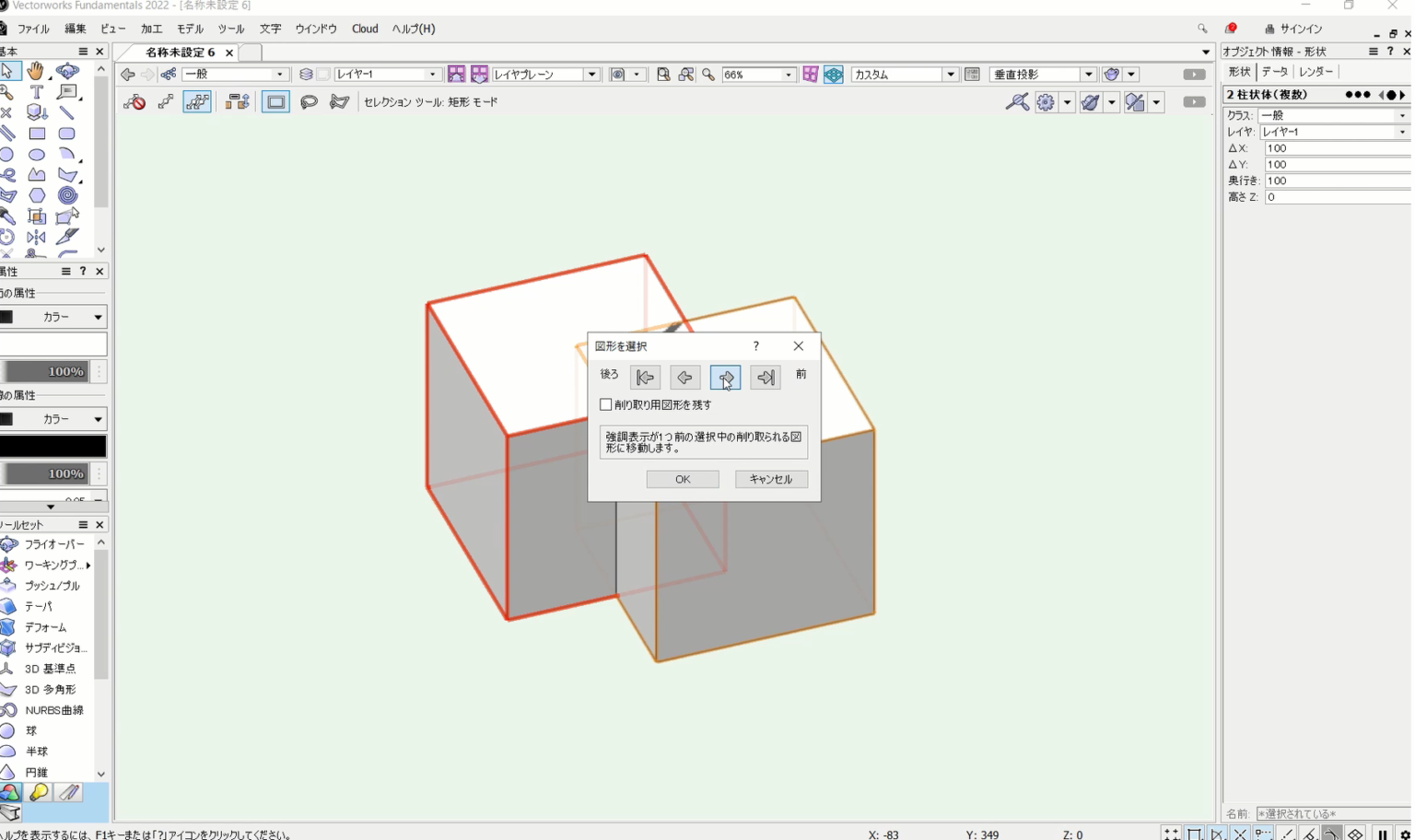This screenshot has width=1415, height=840.
Task: Click the ΔX value field
Action: click(1337, 148)
